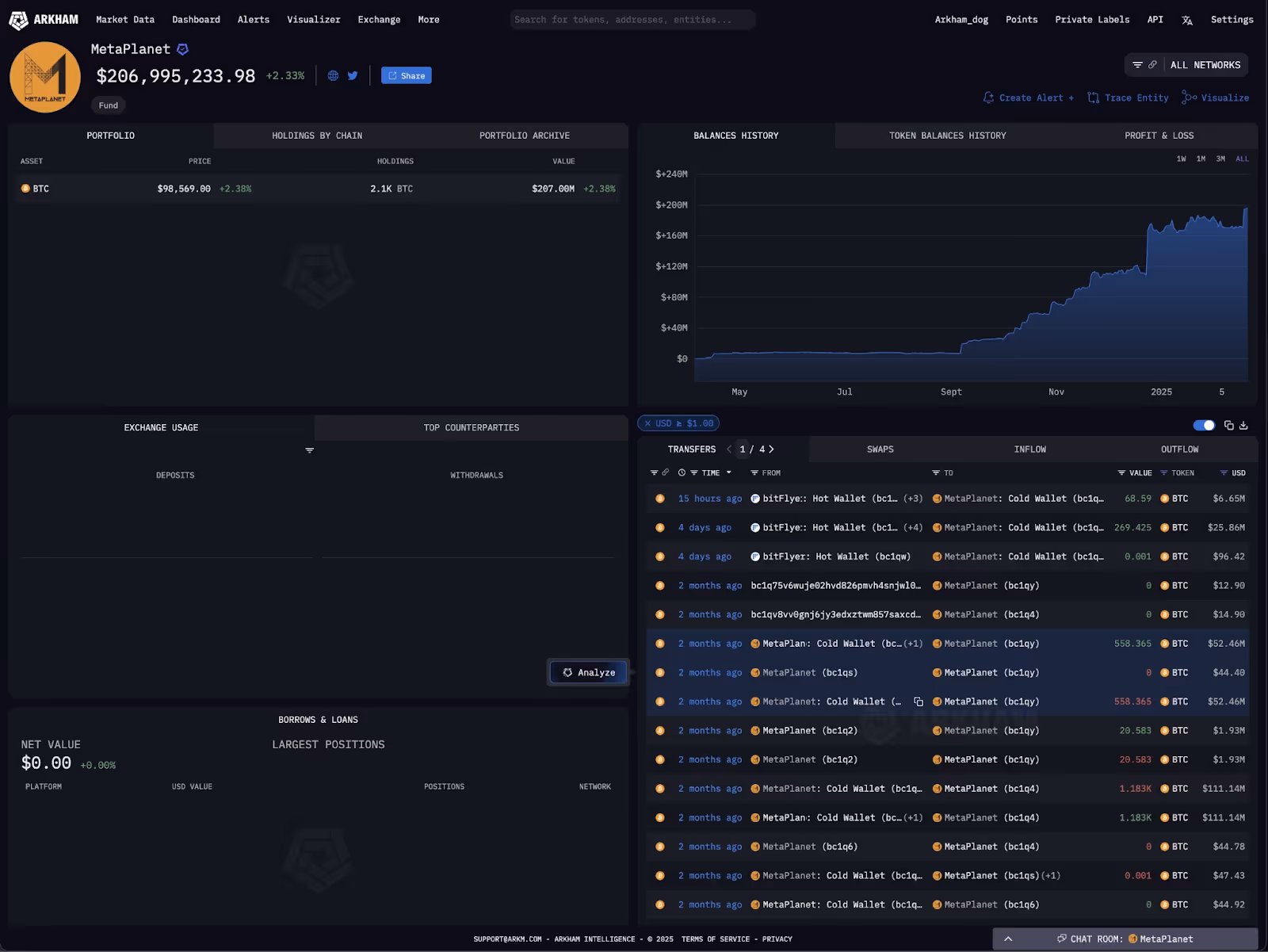Go to the previous transfers page arrow
Viewport: 1268px width, 952px height.
click(x=729, y=449)
